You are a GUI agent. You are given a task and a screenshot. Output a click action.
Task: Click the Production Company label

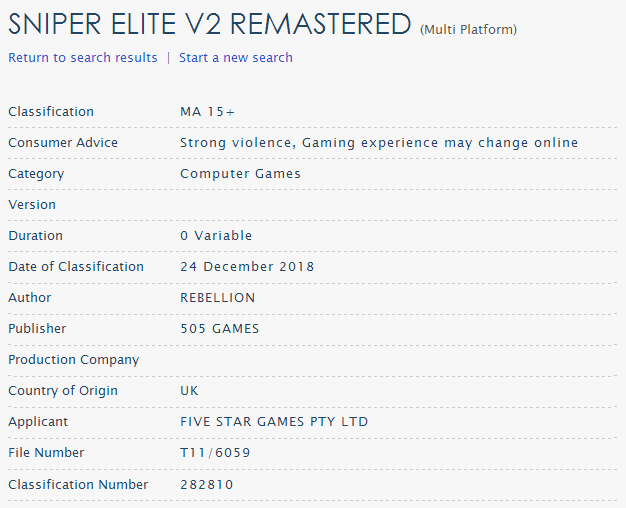tap(74, 360)
